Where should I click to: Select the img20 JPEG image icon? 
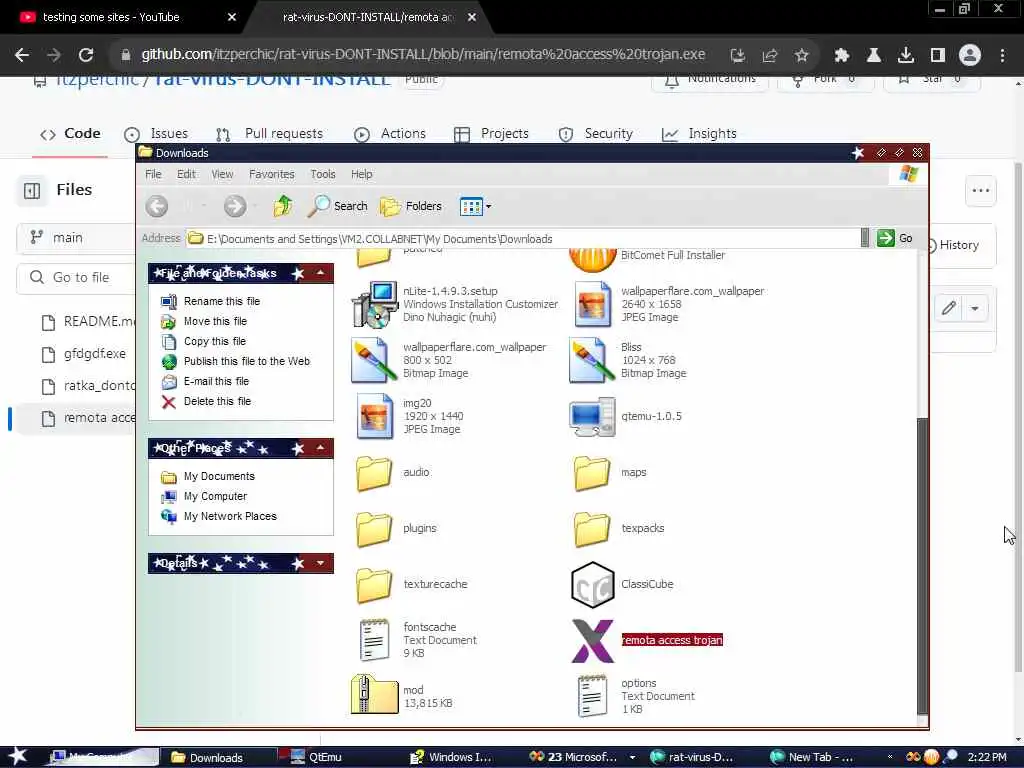pyautogui.click(x=375, y=416)
